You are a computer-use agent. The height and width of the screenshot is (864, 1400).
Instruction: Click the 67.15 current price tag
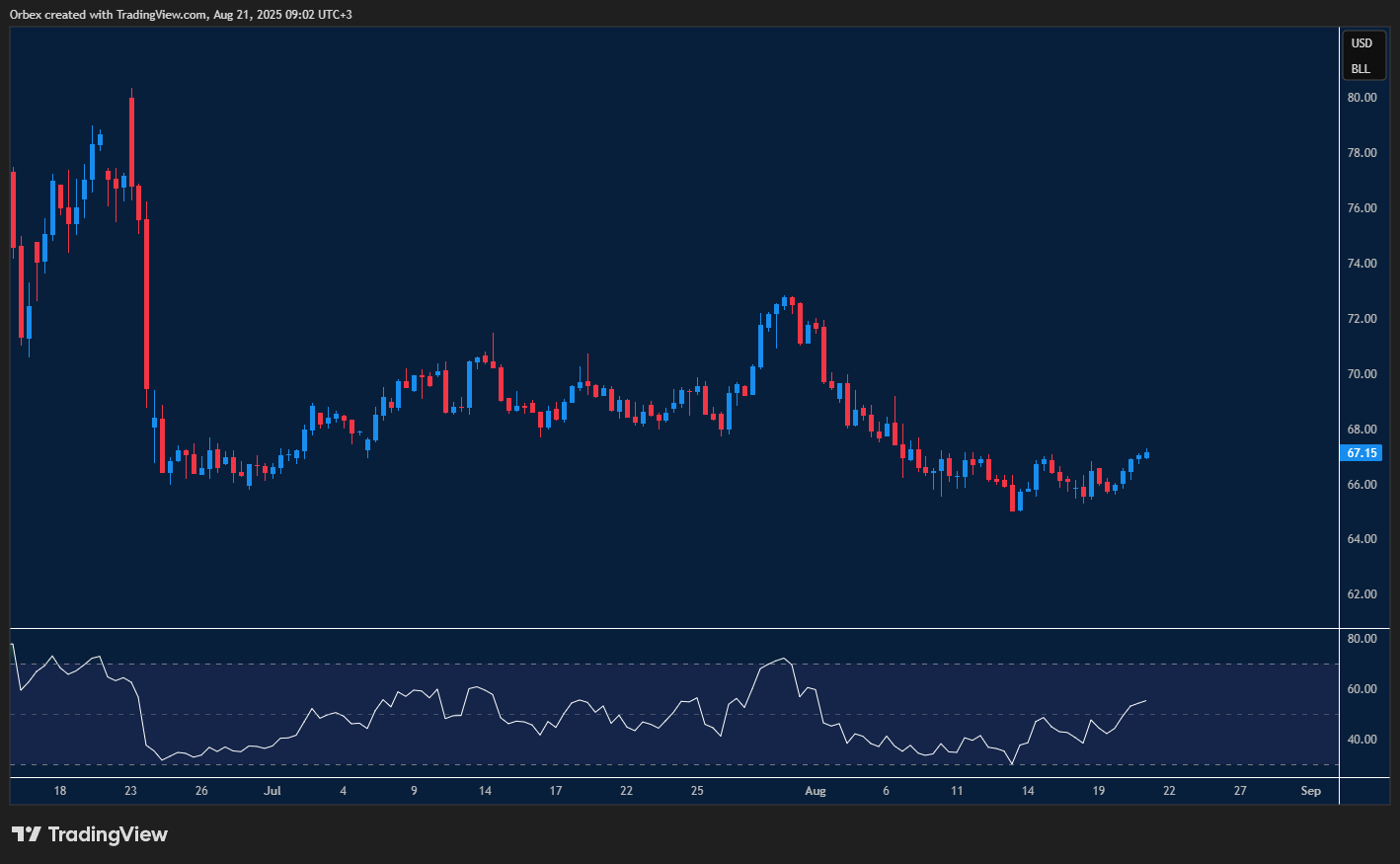[1361, 453]
